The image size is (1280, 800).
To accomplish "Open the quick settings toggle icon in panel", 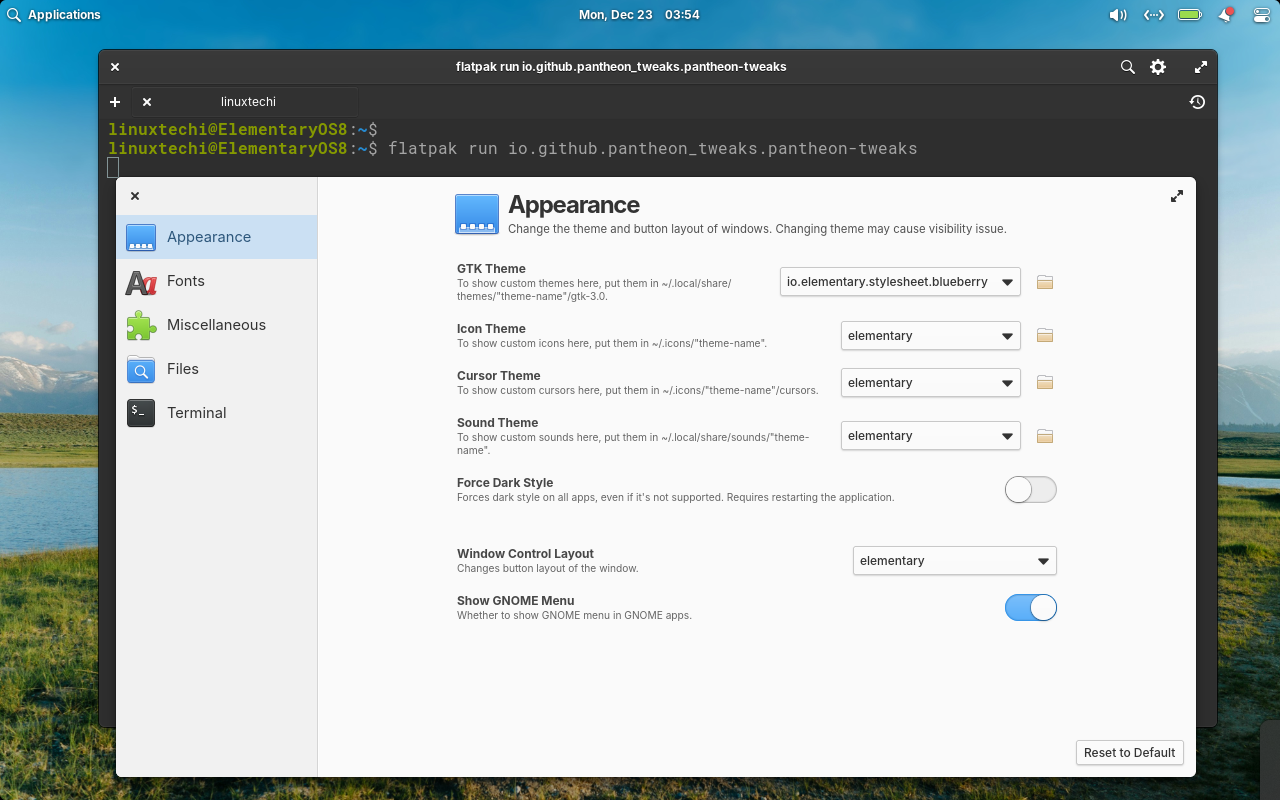I will (1260, 15).
